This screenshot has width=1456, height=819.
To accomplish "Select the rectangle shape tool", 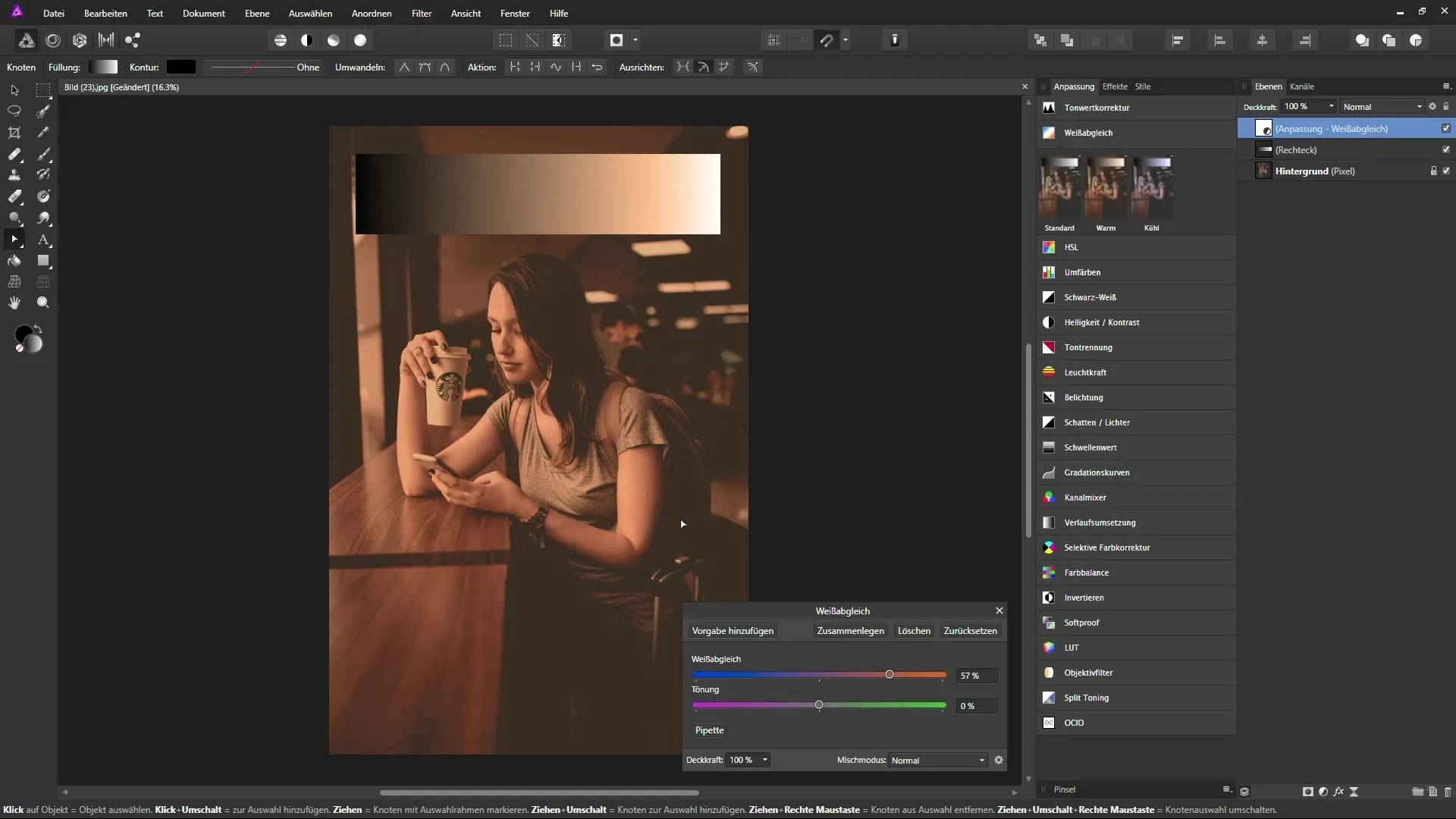I will [43, 261].
